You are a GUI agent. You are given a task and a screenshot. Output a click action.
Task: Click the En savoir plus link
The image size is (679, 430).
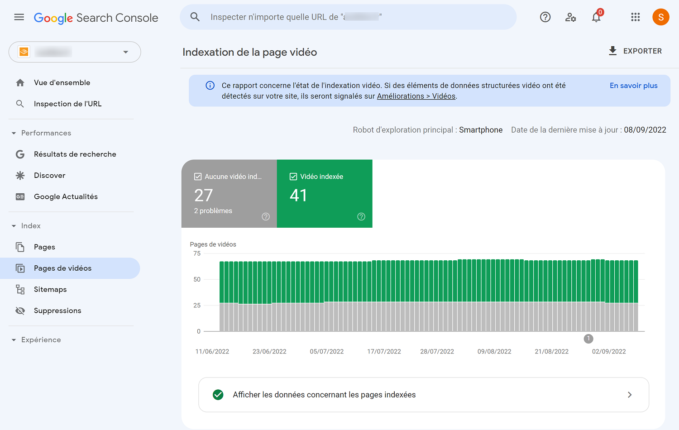[x=633, y=86]
